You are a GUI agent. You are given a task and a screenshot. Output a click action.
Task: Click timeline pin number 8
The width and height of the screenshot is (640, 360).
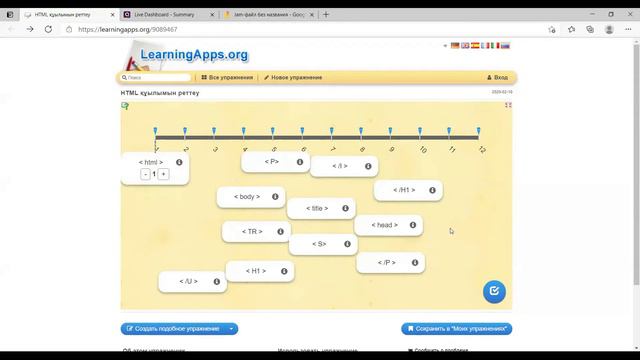[x=361, y=131]
